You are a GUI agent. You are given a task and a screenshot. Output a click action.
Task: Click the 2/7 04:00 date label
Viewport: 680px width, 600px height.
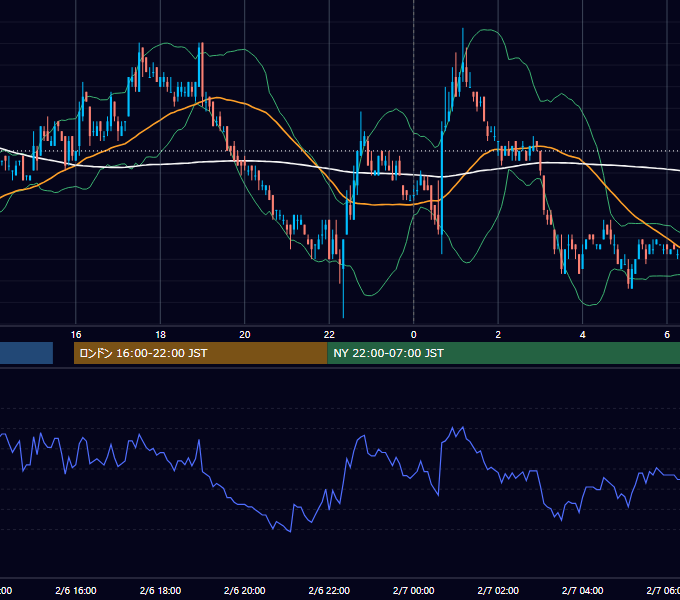tap(582, 590)
